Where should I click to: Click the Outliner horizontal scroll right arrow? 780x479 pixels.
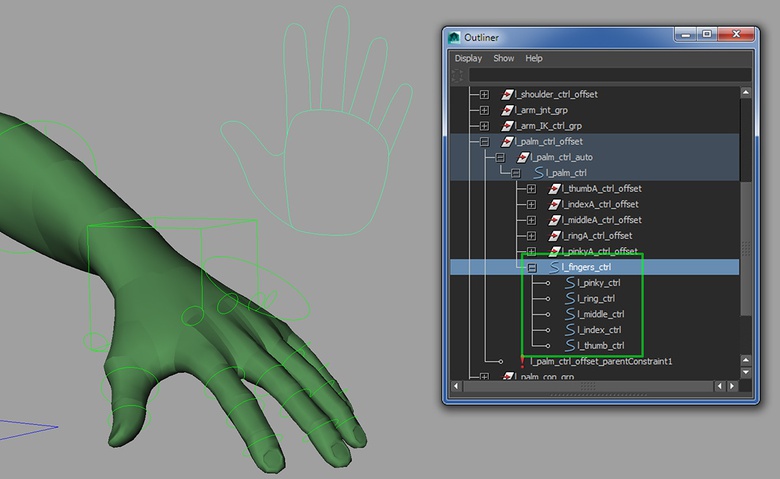[732, 386]
